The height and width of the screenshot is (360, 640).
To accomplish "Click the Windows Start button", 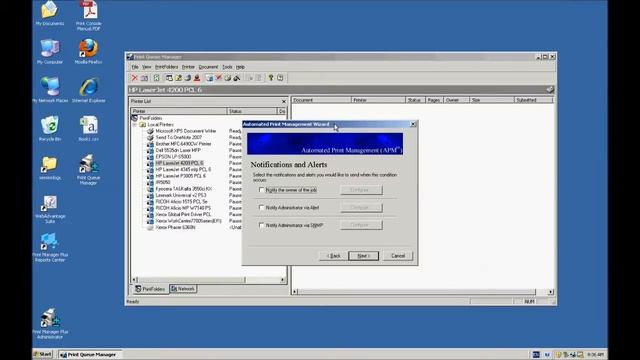I will [43, 354].
